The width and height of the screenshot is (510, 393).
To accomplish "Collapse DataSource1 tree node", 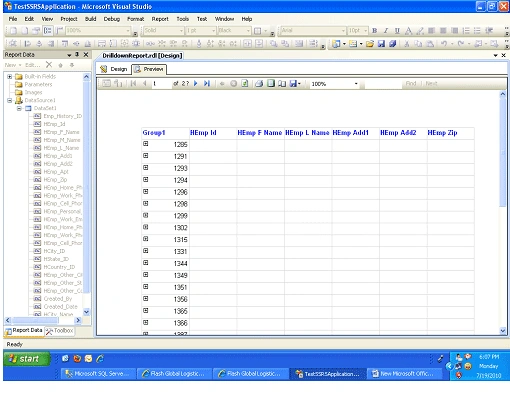I will (x=10, y=100).
